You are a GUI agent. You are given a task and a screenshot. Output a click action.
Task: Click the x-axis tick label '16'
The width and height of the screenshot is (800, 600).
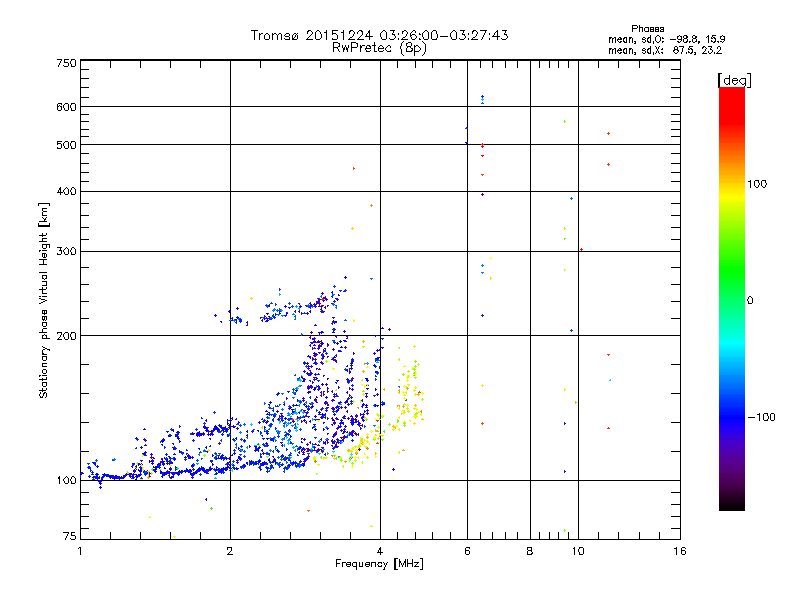[x=680, y=551]
